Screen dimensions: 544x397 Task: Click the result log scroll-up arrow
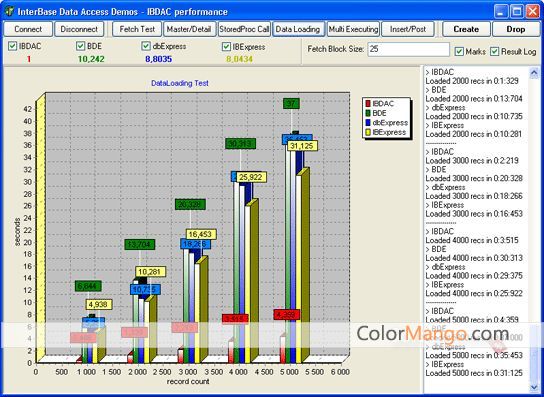click(x=534, y=73)
